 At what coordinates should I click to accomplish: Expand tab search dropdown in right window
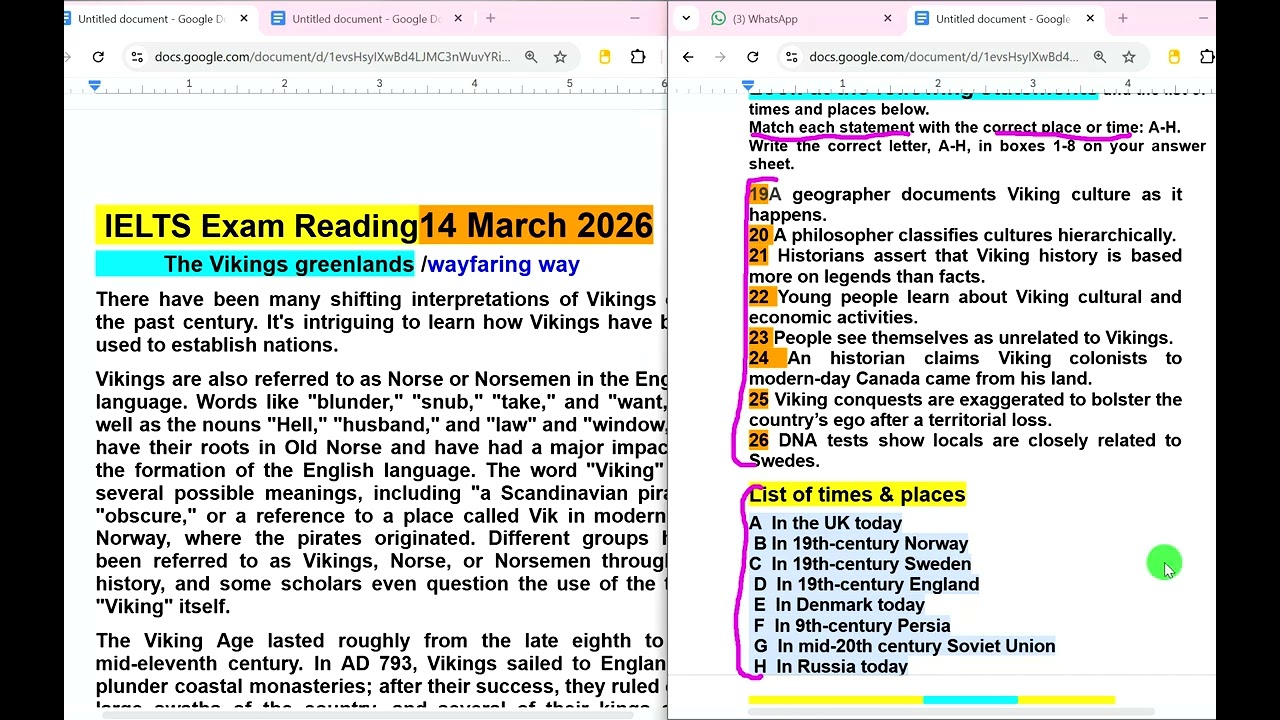click(x=686, y=18)
